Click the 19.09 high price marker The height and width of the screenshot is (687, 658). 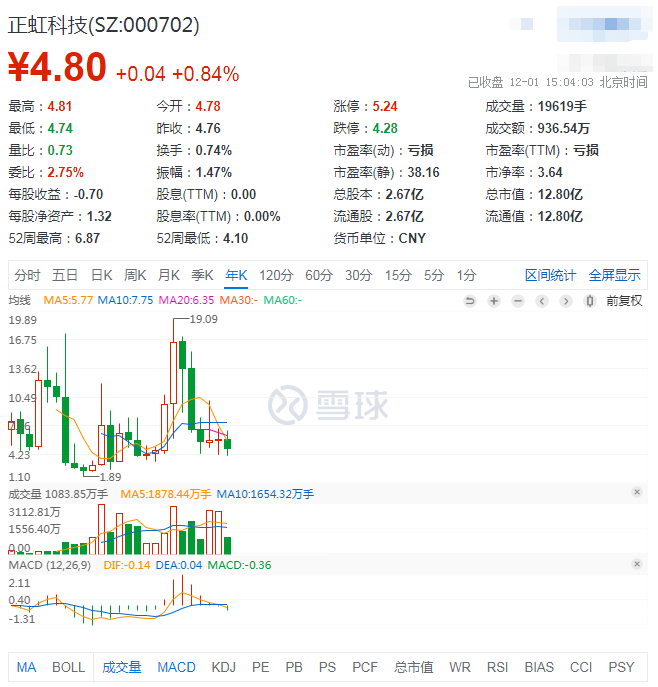(x=204, y=320)
